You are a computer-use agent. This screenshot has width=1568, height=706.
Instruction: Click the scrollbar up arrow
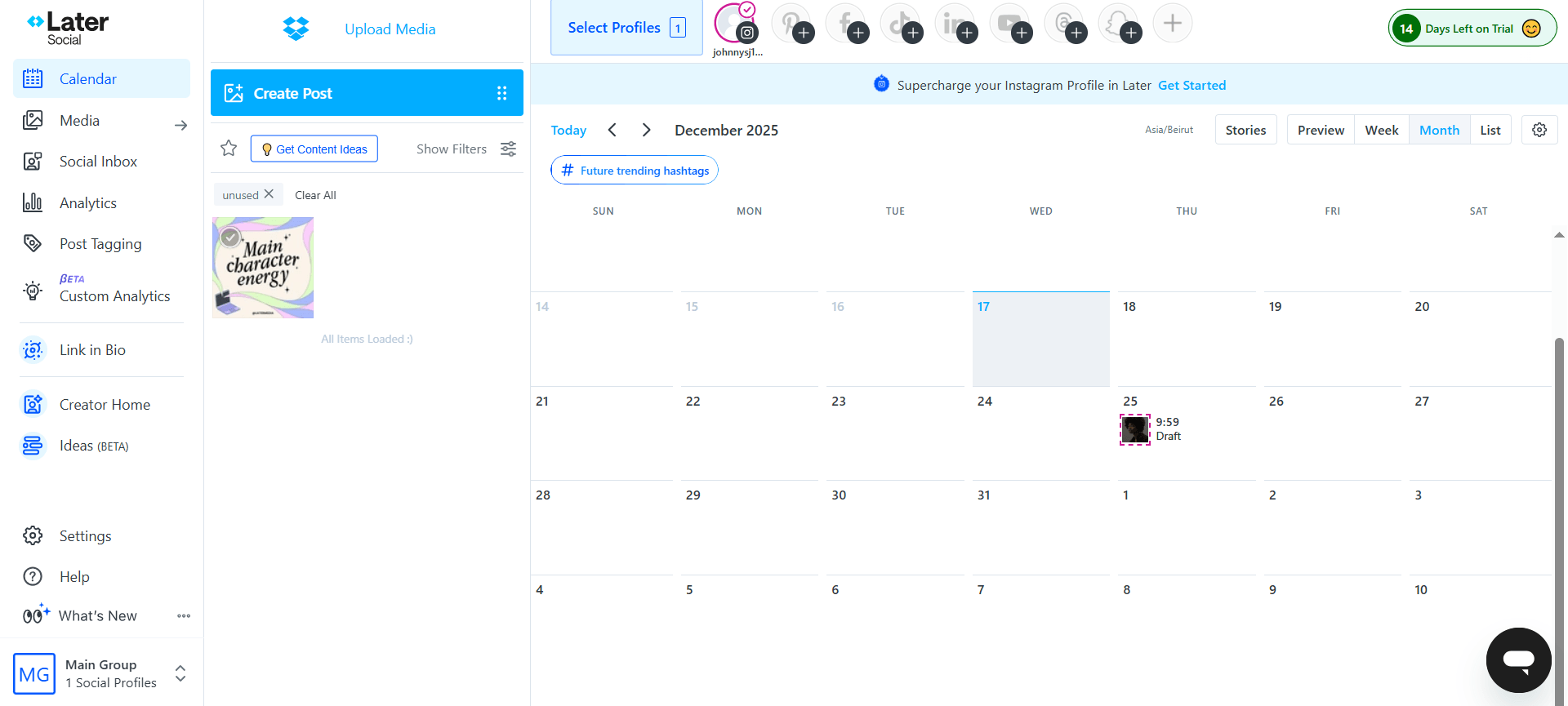click(1559, 235)
